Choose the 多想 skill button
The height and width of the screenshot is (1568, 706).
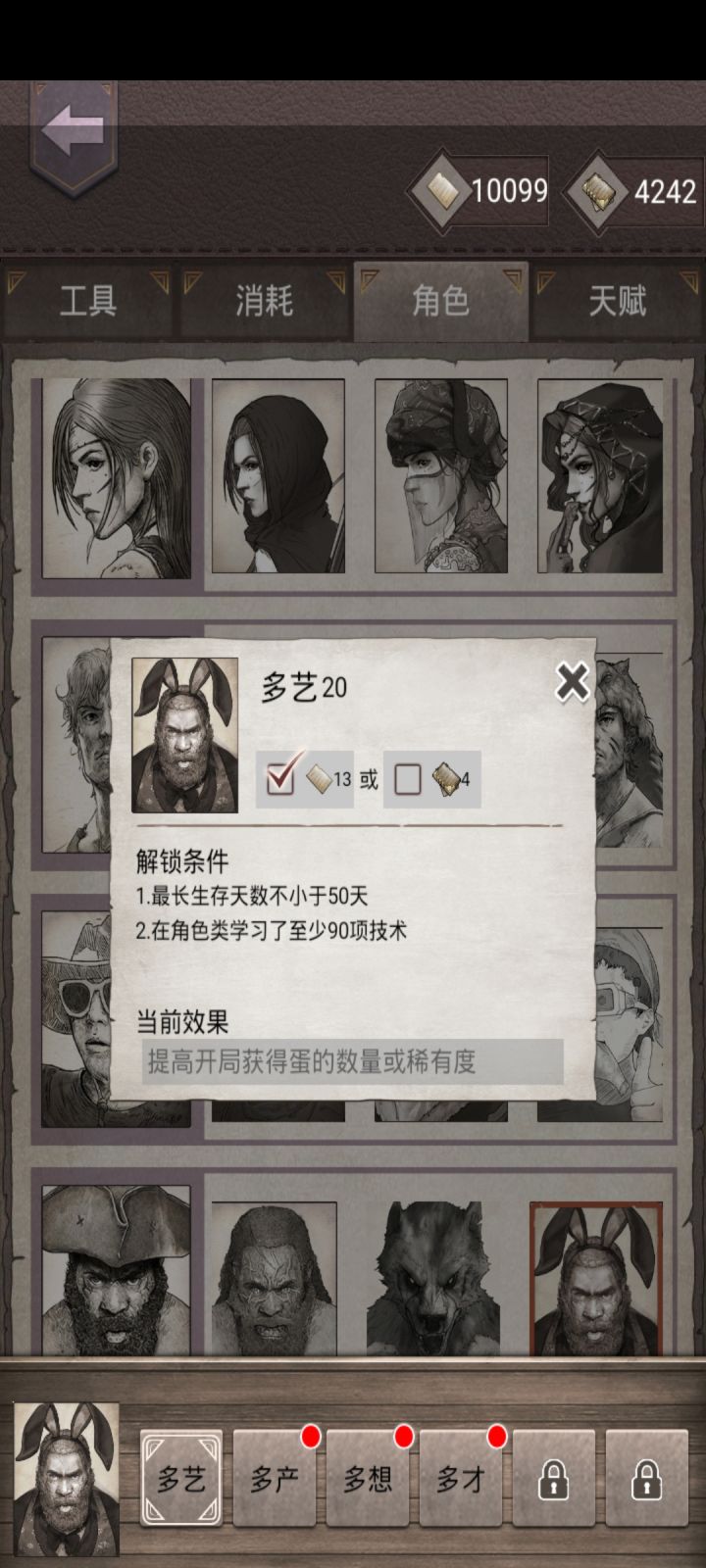(x=368, y=1478)
